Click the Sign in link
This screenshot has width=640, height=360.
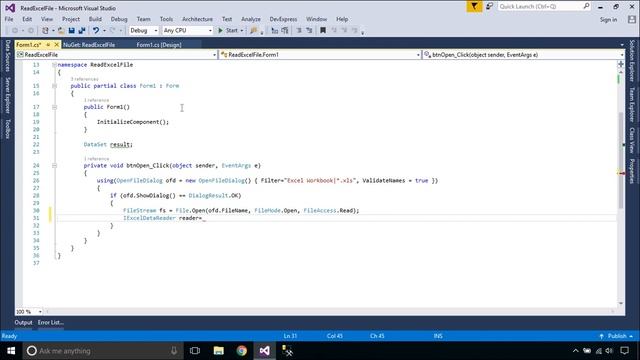[608, 20]
